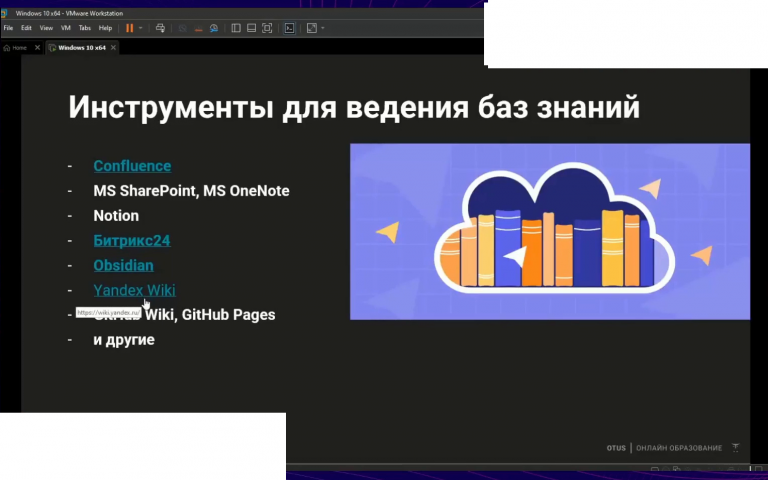The image size is (768, 480).
Task: Open the VM menu
Action: 66,28
